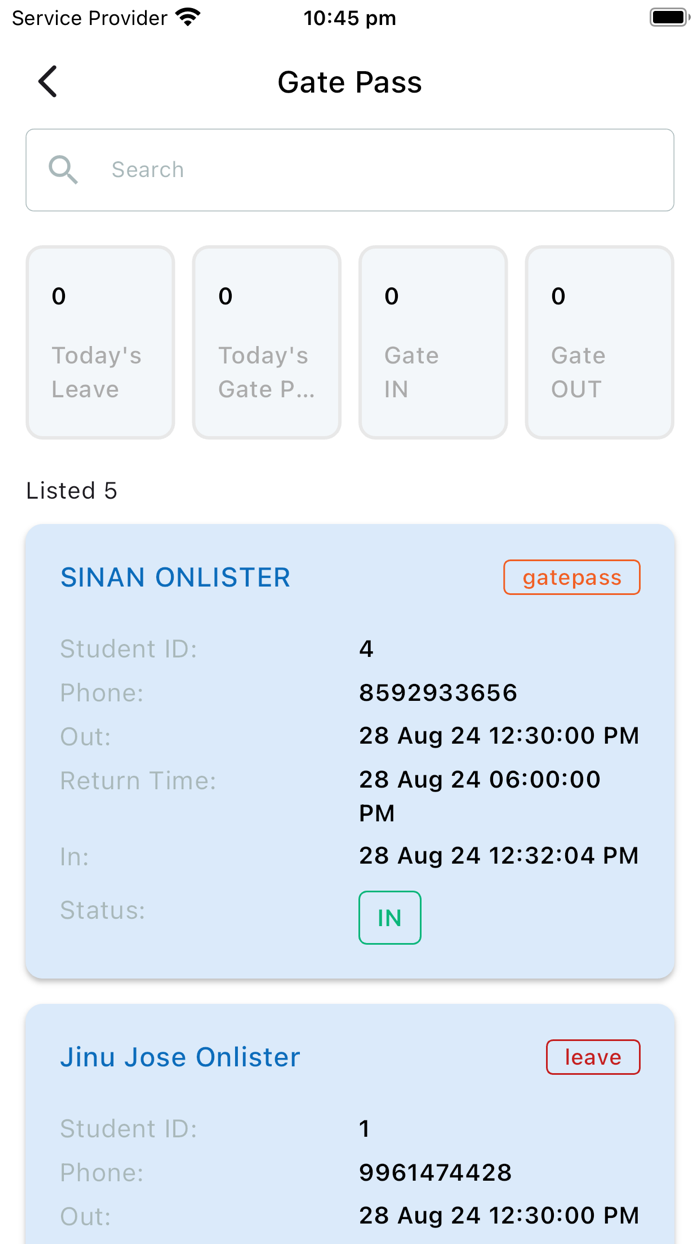Open the Gate Pass title header
The image size is (700, 1244).
click(x=349, y=82)
